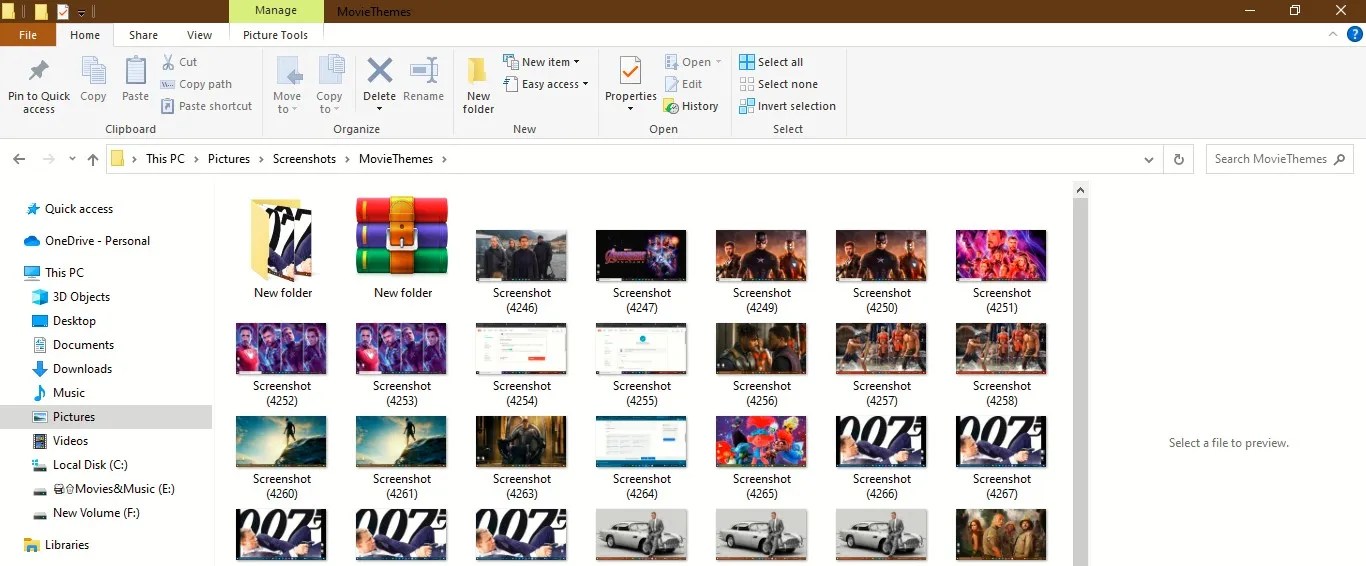Screen dimensions: 1366x566
Task: Click the Manage contextual tab
Action: (276, 11)
